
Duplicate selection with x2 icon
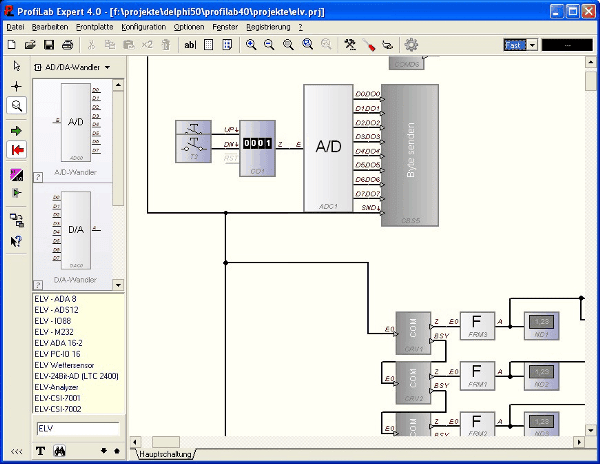(147, 45)
